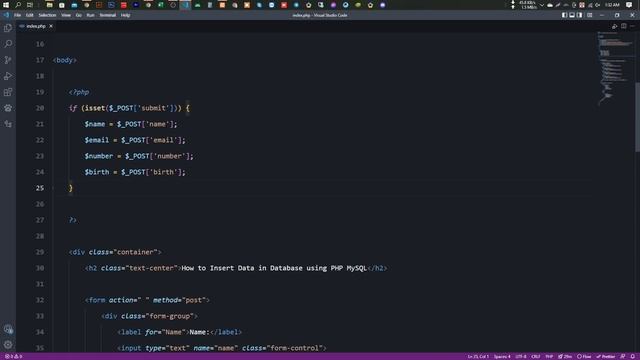Change file encoding via UTF-8 in the status bar
Screen dimensions: 640x360
click(x=521, y=357)
